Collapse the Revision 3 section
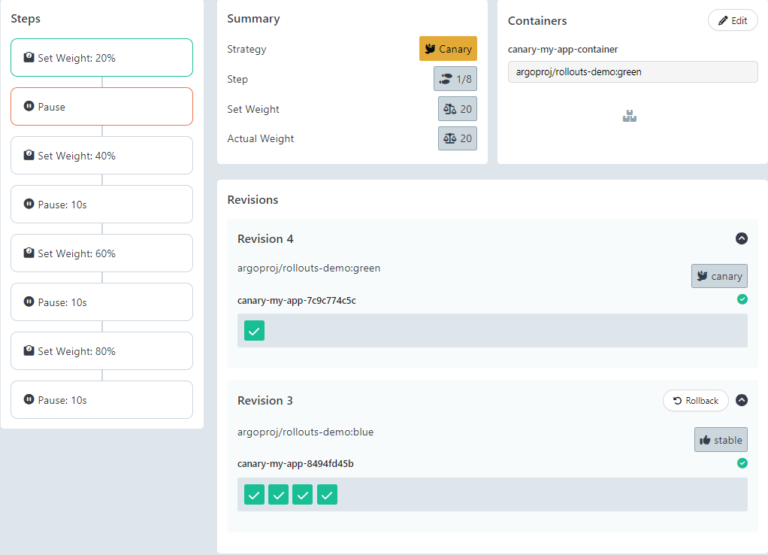The height and width of the screenshot is (555, 768). (x=741, y=400)
